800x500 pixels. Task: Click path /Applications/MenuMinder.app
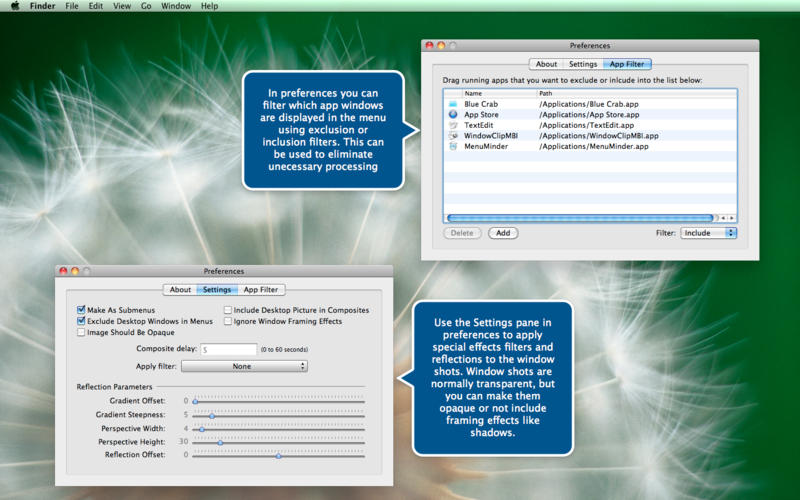pyautogui.click(x=594, y=146)
